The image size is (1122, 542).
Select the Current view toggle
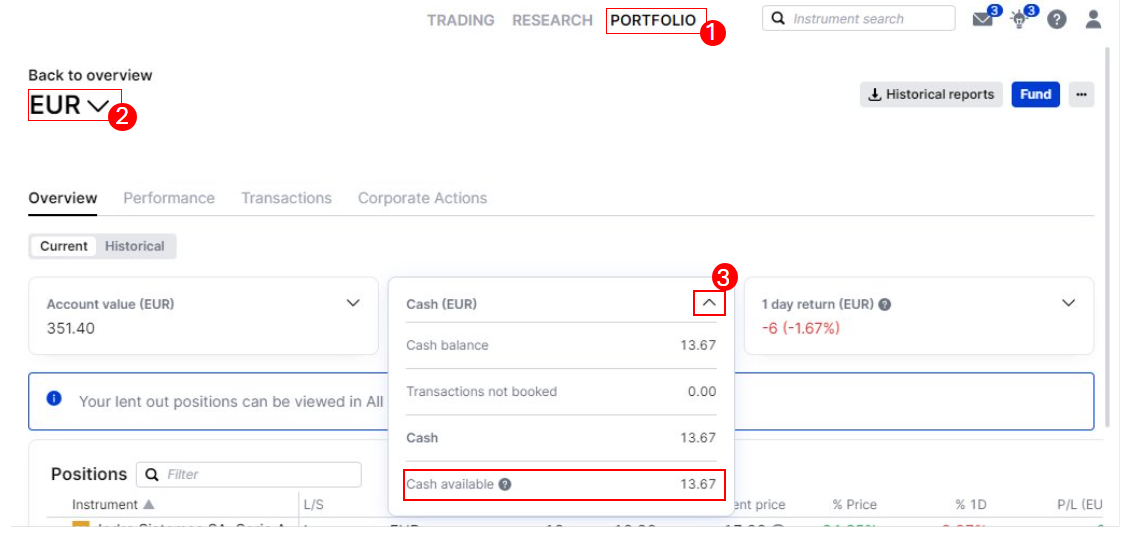(64, 246)
